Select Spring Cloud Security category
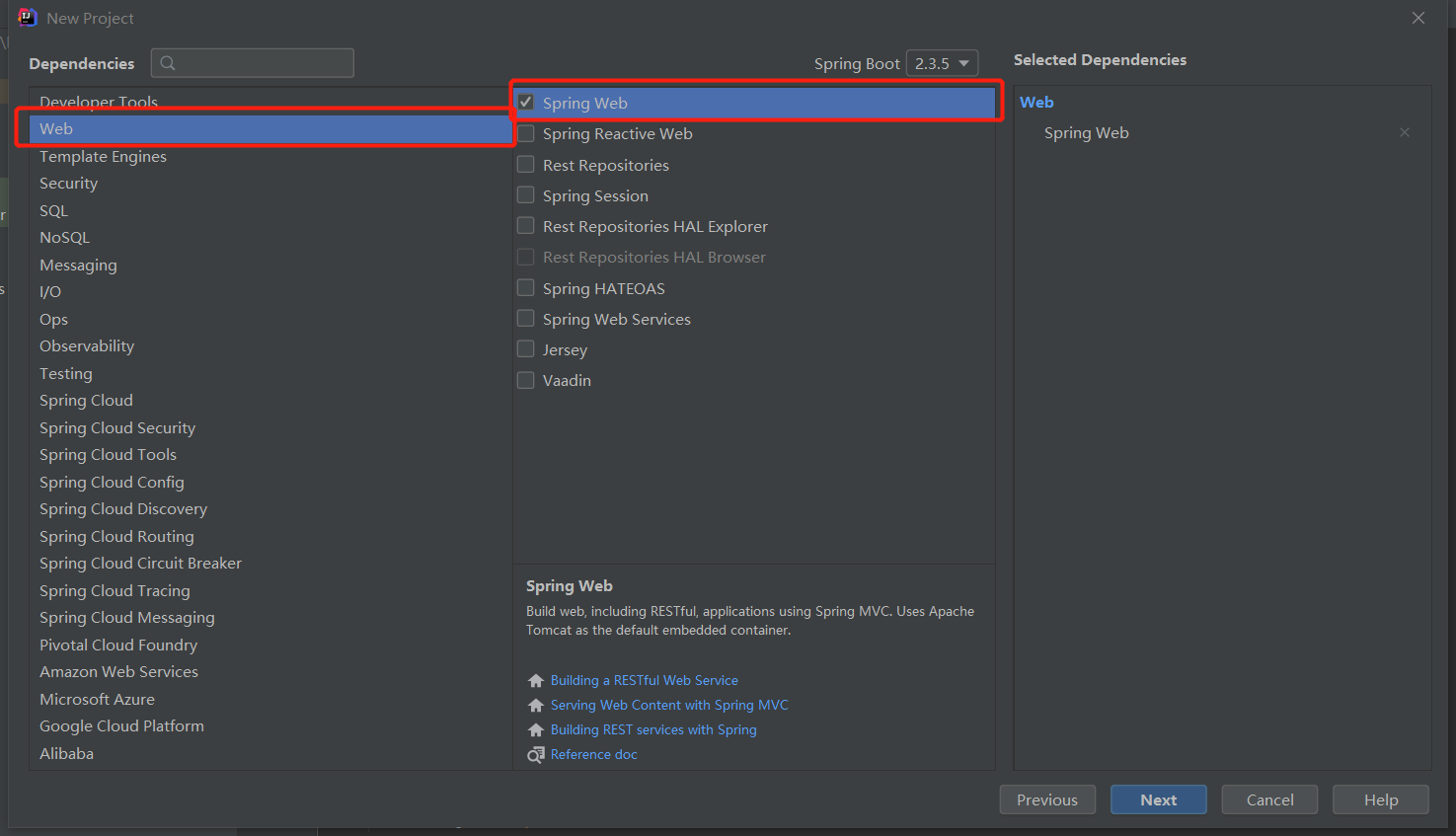The image size is (1456, 836). point(270,427)
